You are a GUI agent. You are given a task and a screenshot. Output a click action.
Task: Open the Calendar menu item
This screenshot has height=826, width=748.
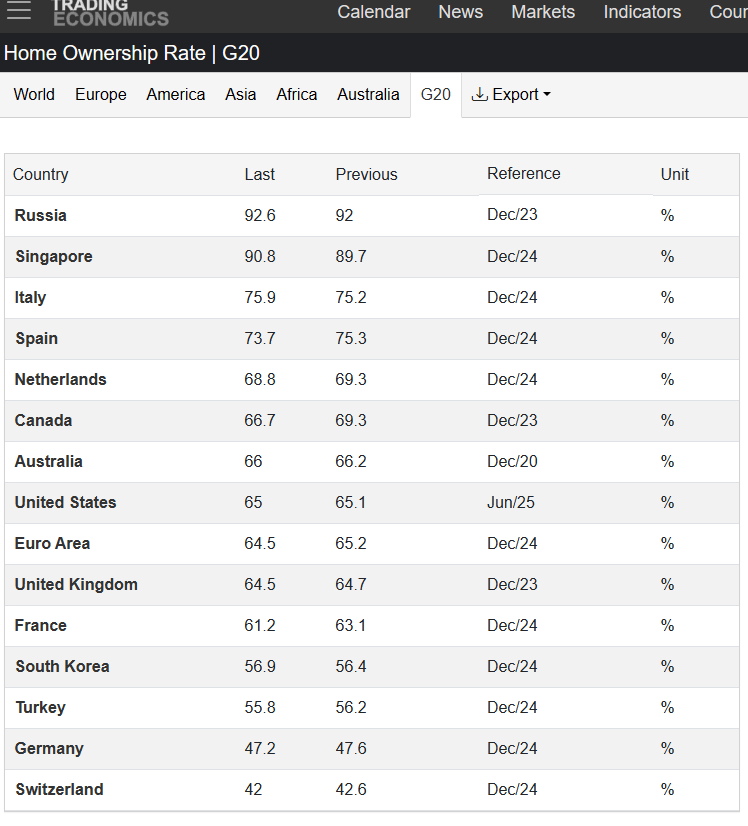coord(373,12)
